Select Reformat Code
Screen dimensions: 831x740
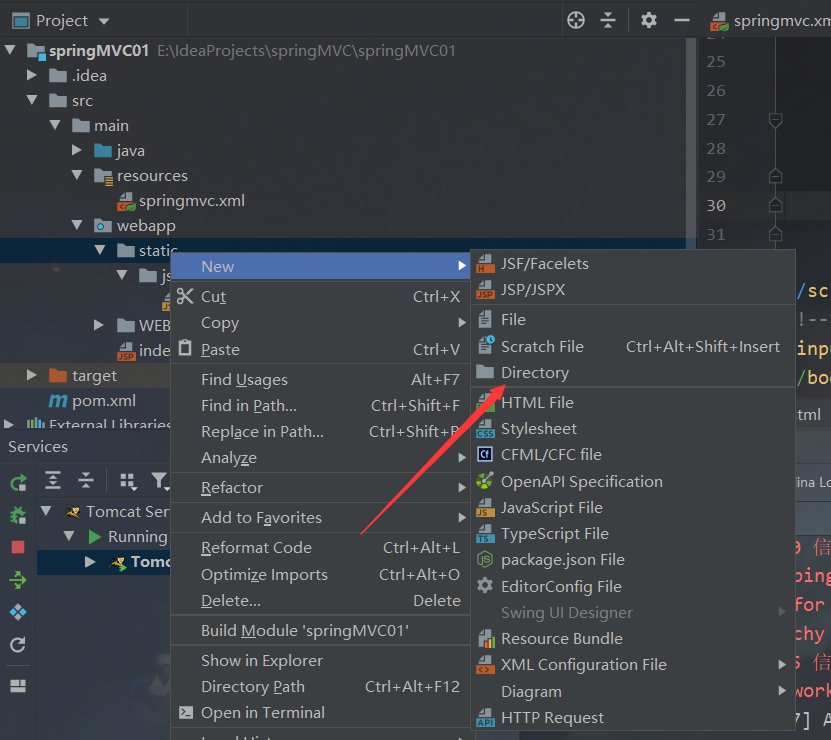tap(320, 548)
